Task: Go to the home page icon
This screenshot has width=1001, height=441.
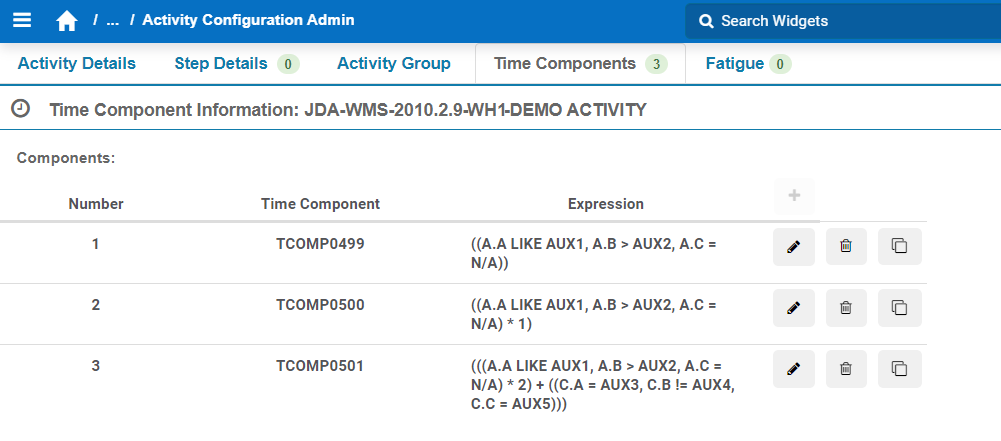Action: (x=67, y=21)
